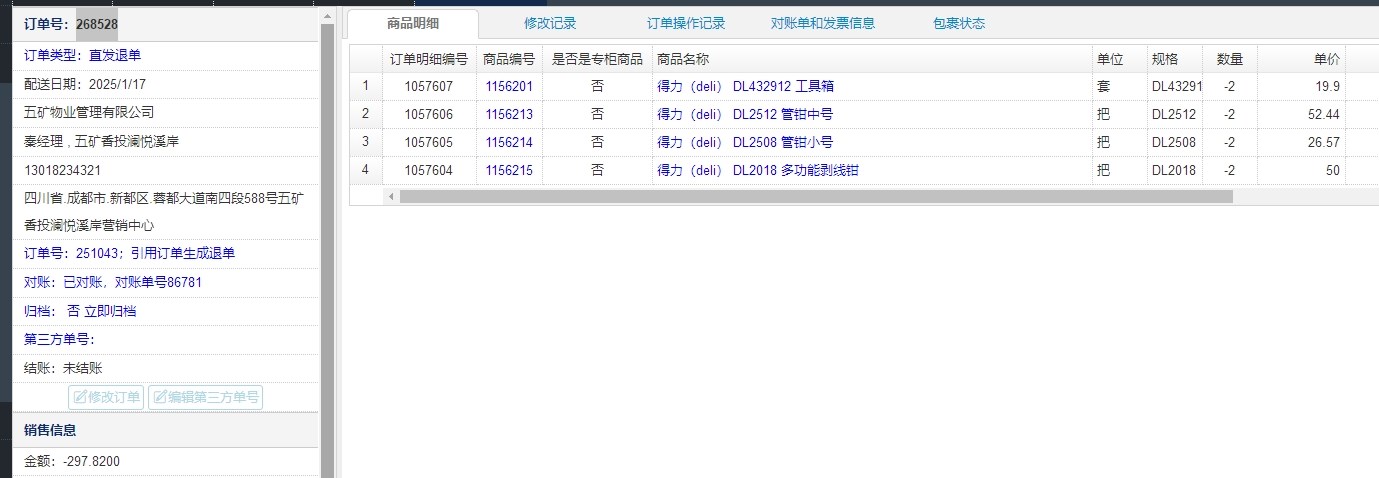This screenshot has width=1379, height=478.
Task: Click the 单价 column header
Action: click(x=1302, y=59)
